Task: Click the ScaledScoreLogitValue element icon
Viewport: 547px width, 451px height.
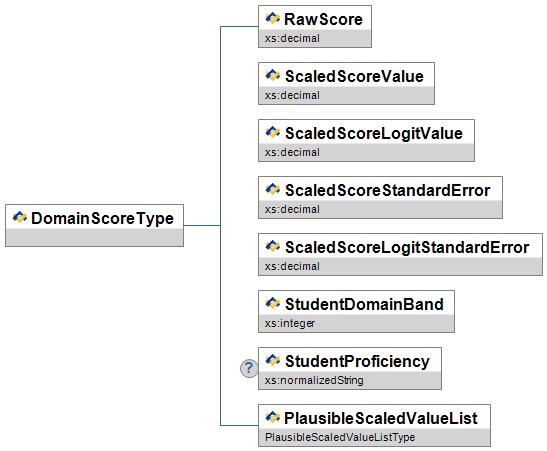Action: (x=272, y=132)
